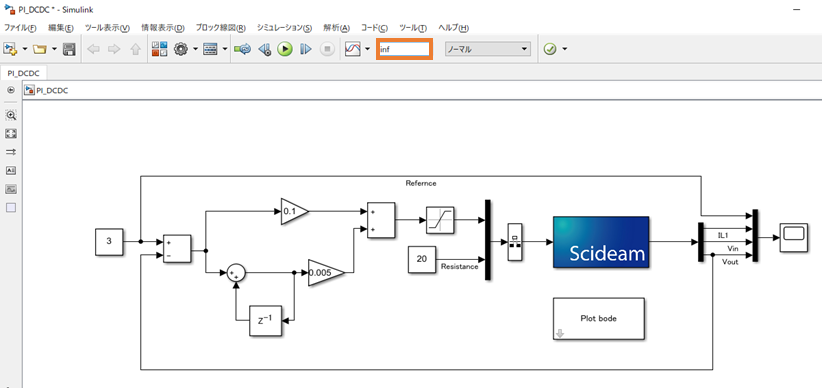This screenshot has height=388, width=822.
Task: Click the Stop simulation button
Action: coord(327,49)
